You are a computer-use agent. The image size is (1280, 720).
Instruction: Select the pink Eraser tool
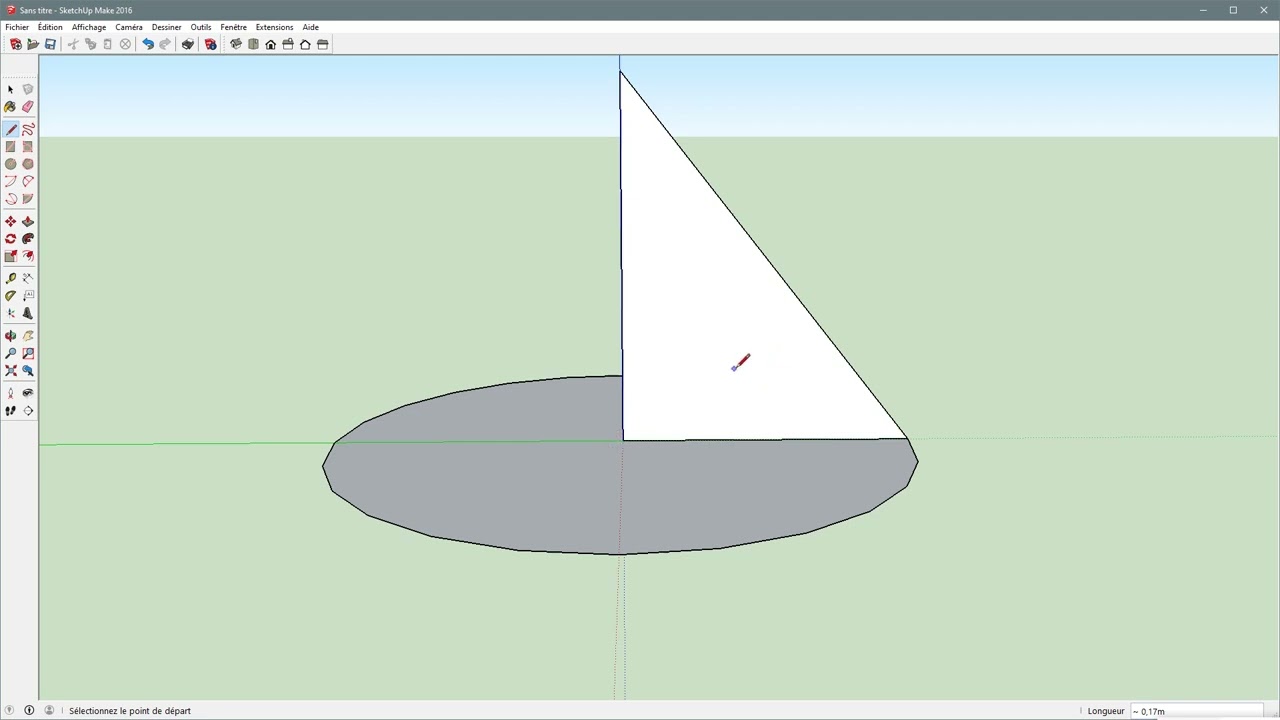[28, 107]
